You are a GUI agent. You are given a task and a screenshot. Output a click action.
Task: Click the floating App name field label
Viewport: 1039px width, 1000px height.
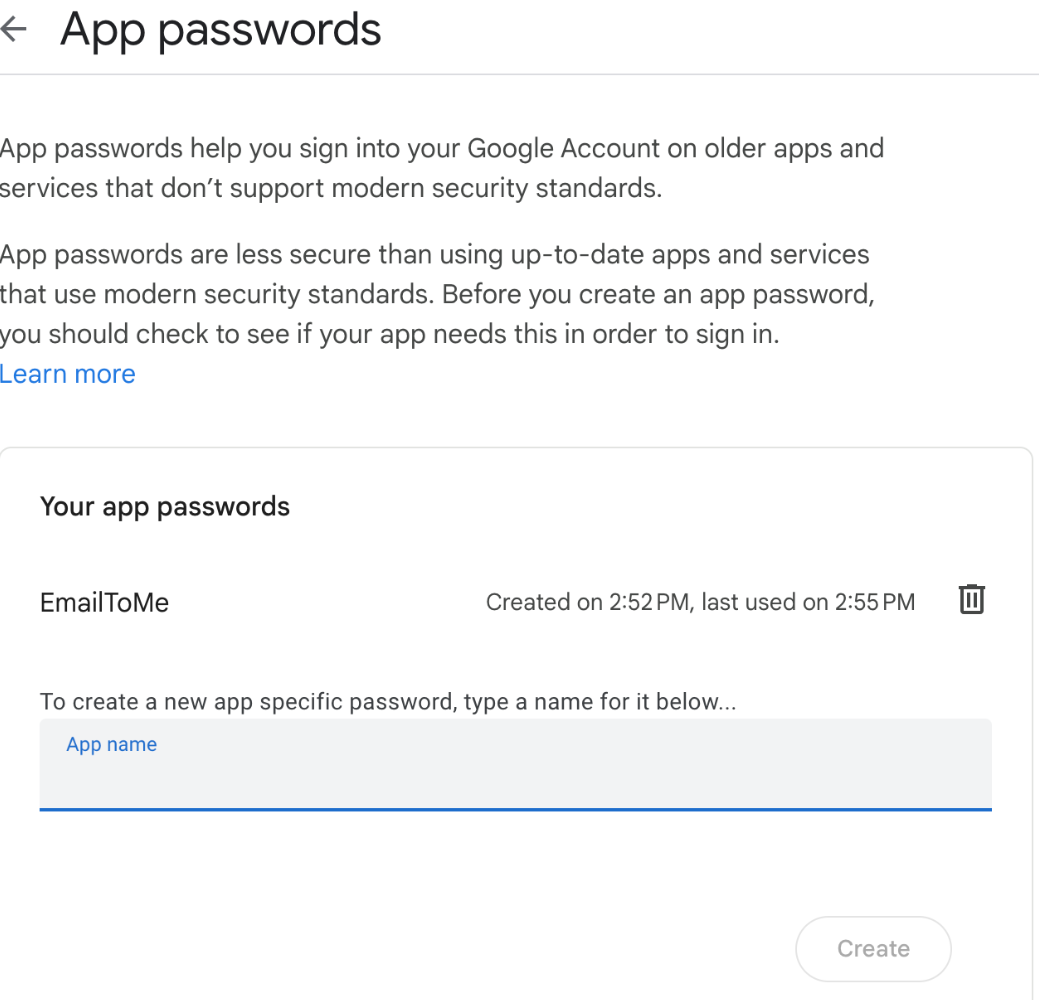[111, 745]
